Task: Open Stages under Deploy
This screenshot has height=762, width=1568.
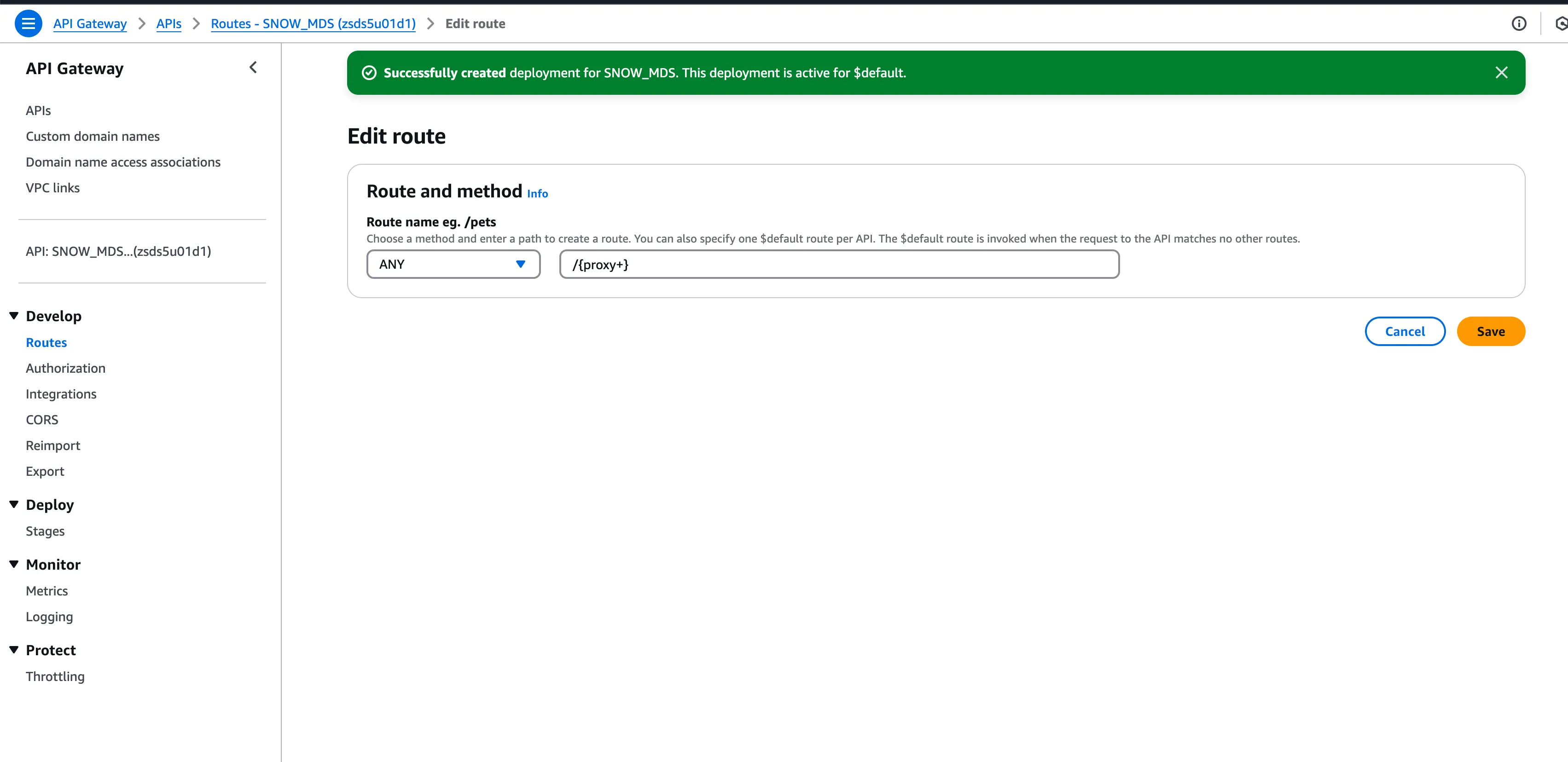Action: [x=45, y=531]
